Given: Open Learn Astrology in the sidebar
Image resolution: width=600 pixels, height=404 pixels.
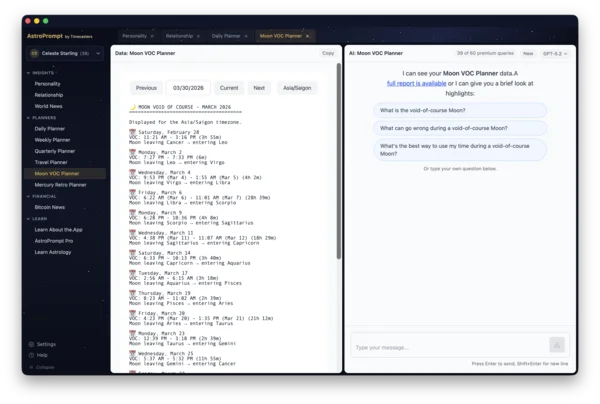Looking at the screenshot, I should coord(53,252).
